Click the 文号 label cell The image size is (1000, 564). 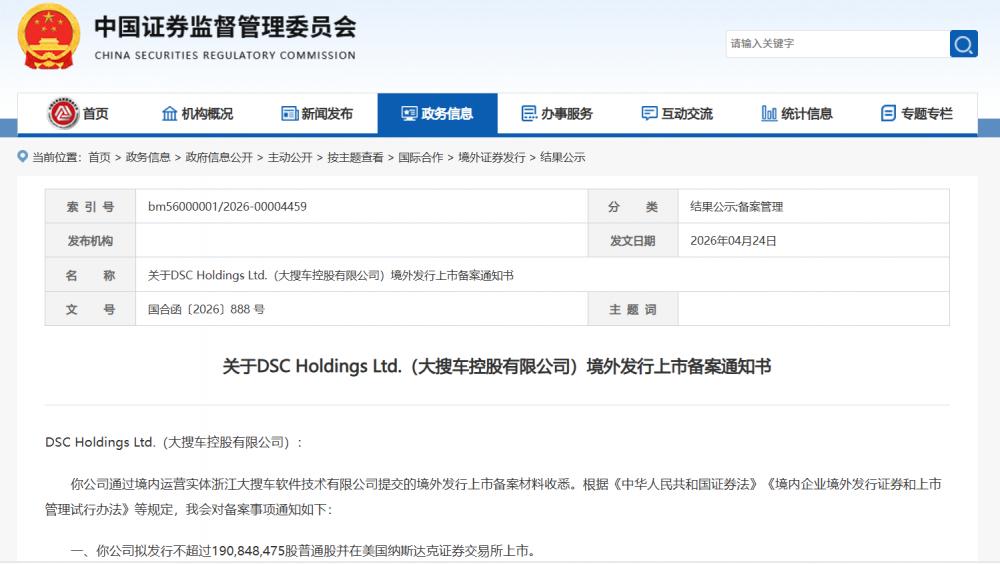tap(91, 309)
